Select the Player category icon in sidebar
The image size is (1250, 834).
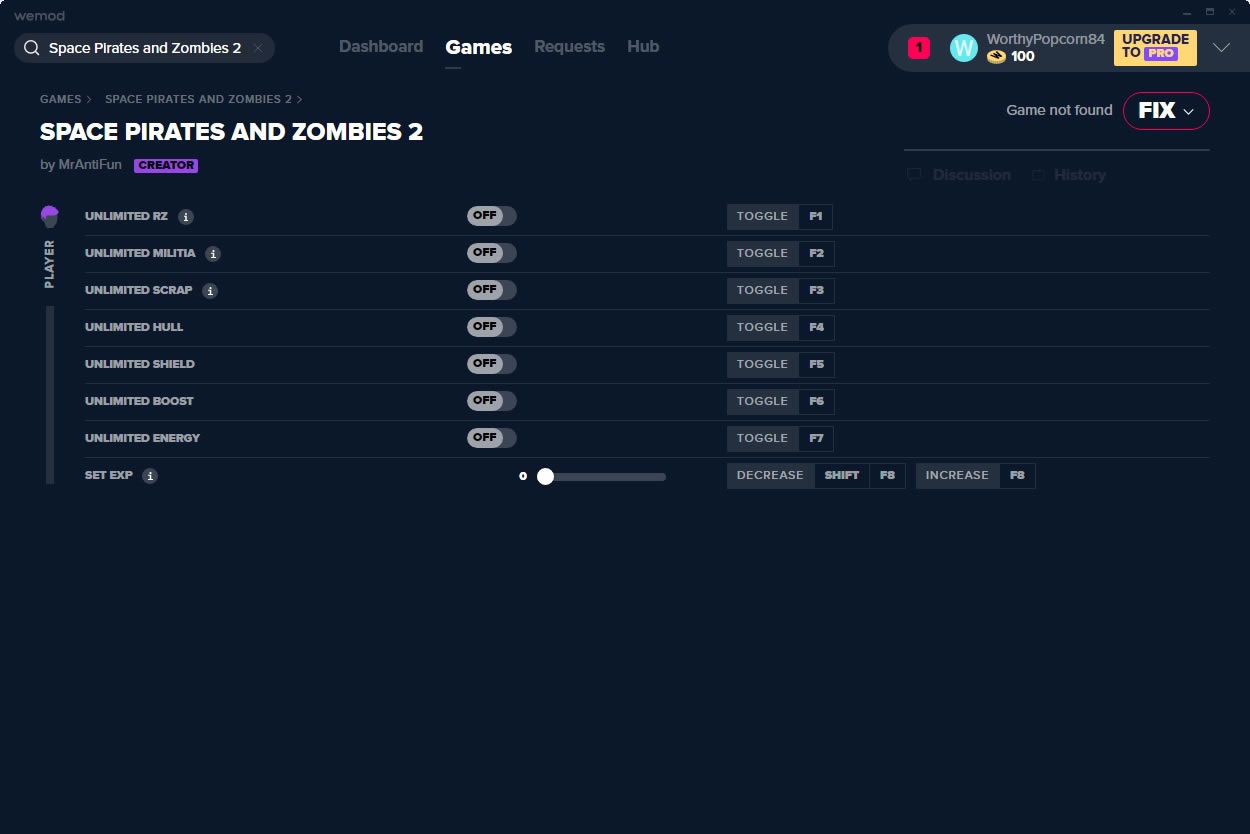click(50, 216)
